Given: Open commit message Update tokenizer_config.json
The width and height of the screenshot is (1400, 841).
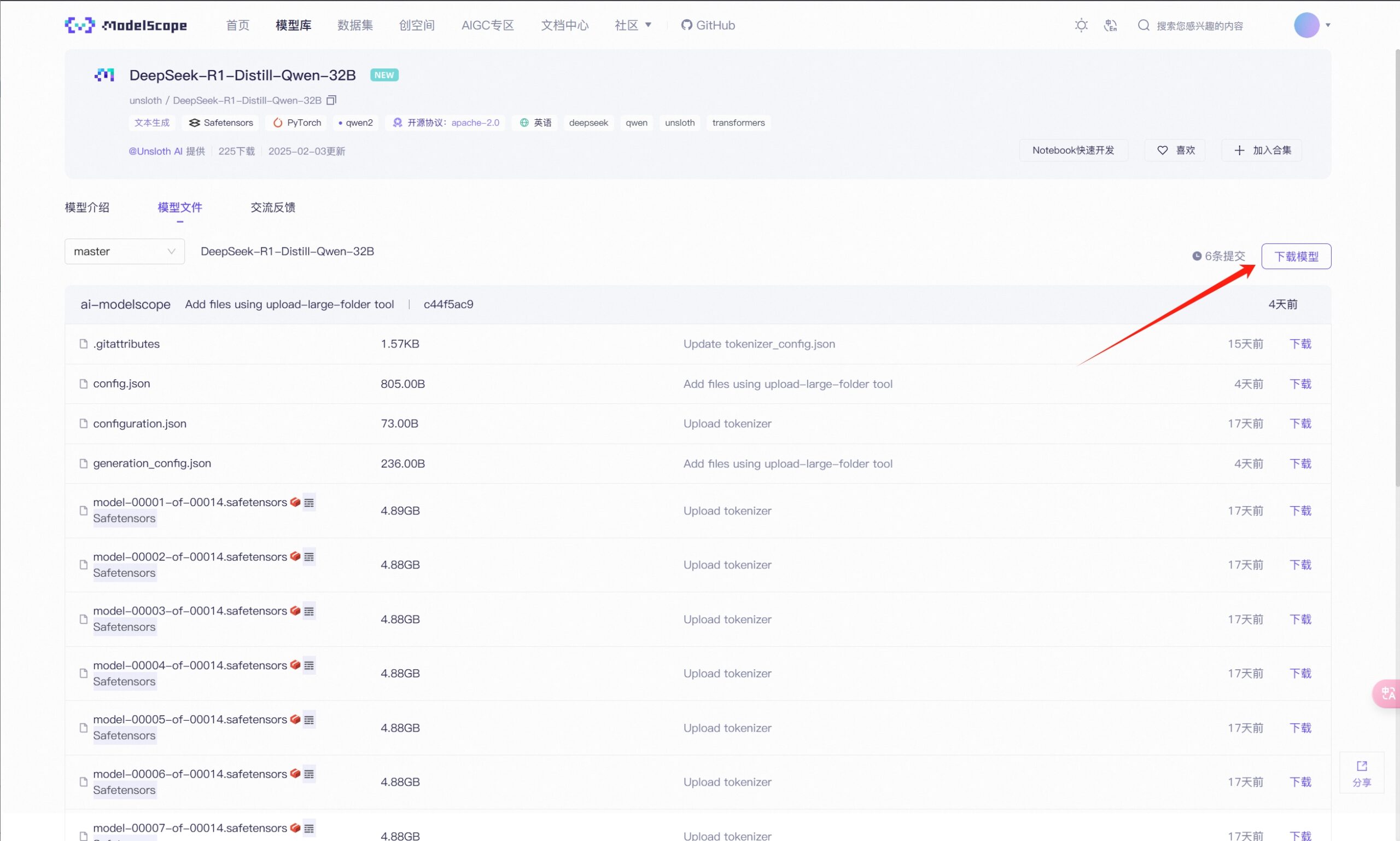Looking at the screenshot, I should (759, 344).
